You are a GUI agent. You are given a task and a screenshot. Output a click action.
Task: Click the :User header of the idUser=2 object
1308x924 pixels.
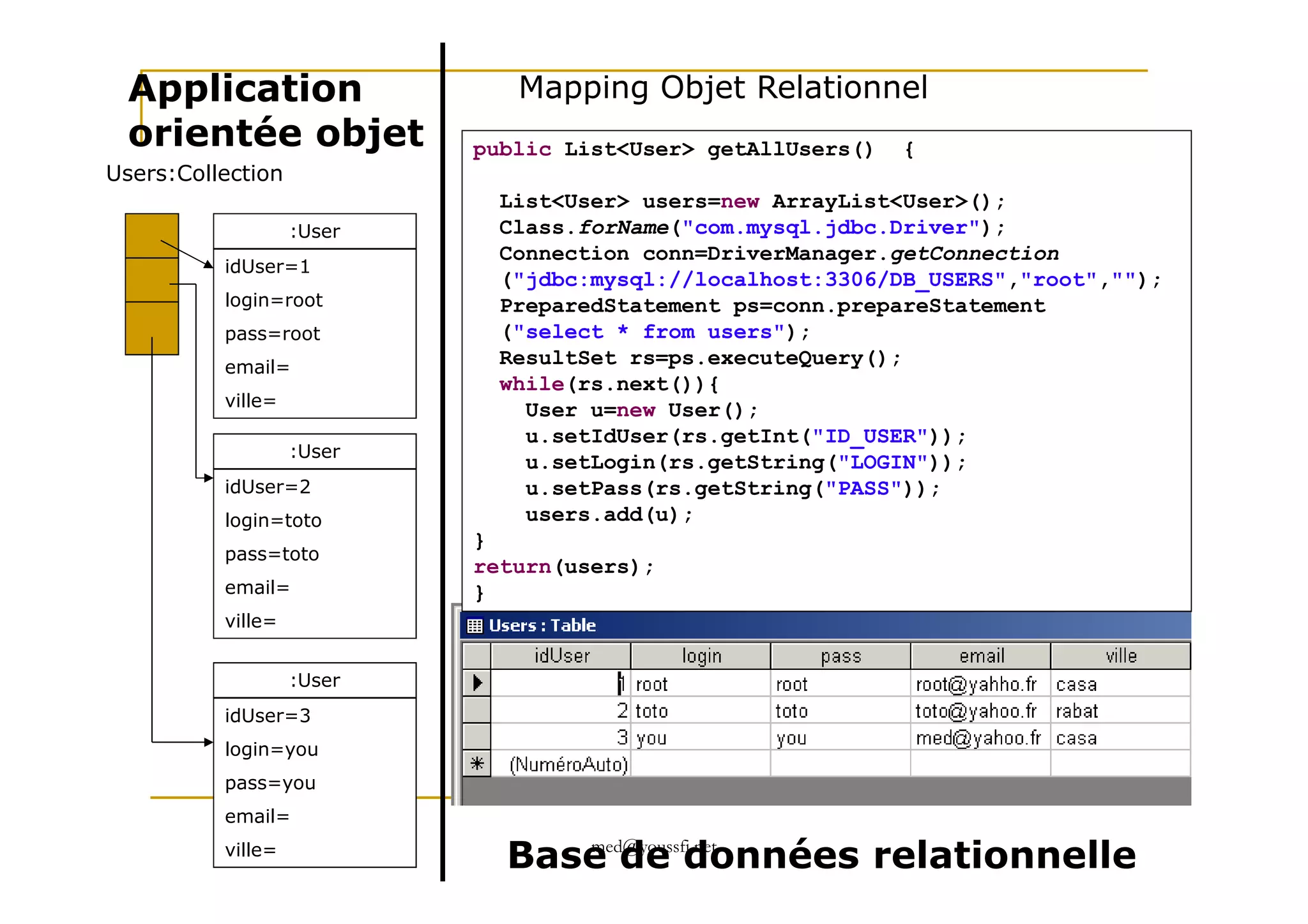point(315,451)
